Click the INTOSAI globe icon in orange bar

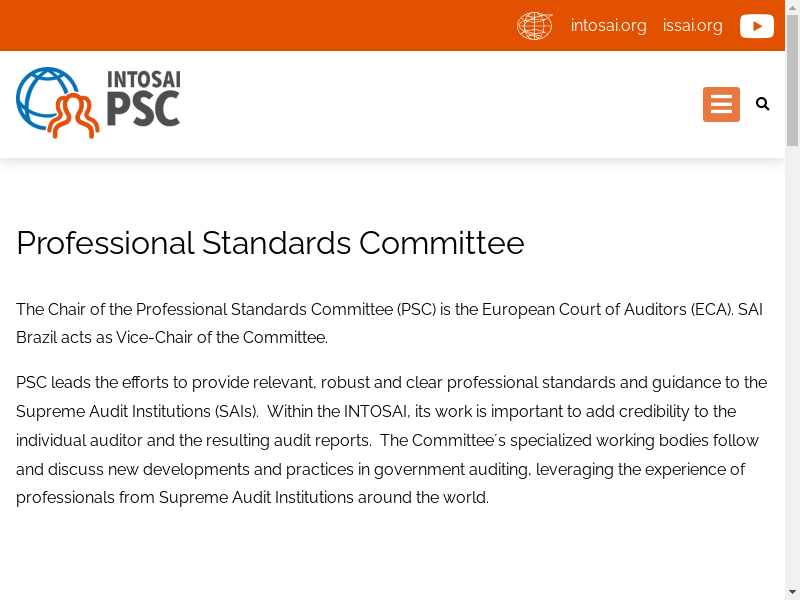[x=534, y=26]
